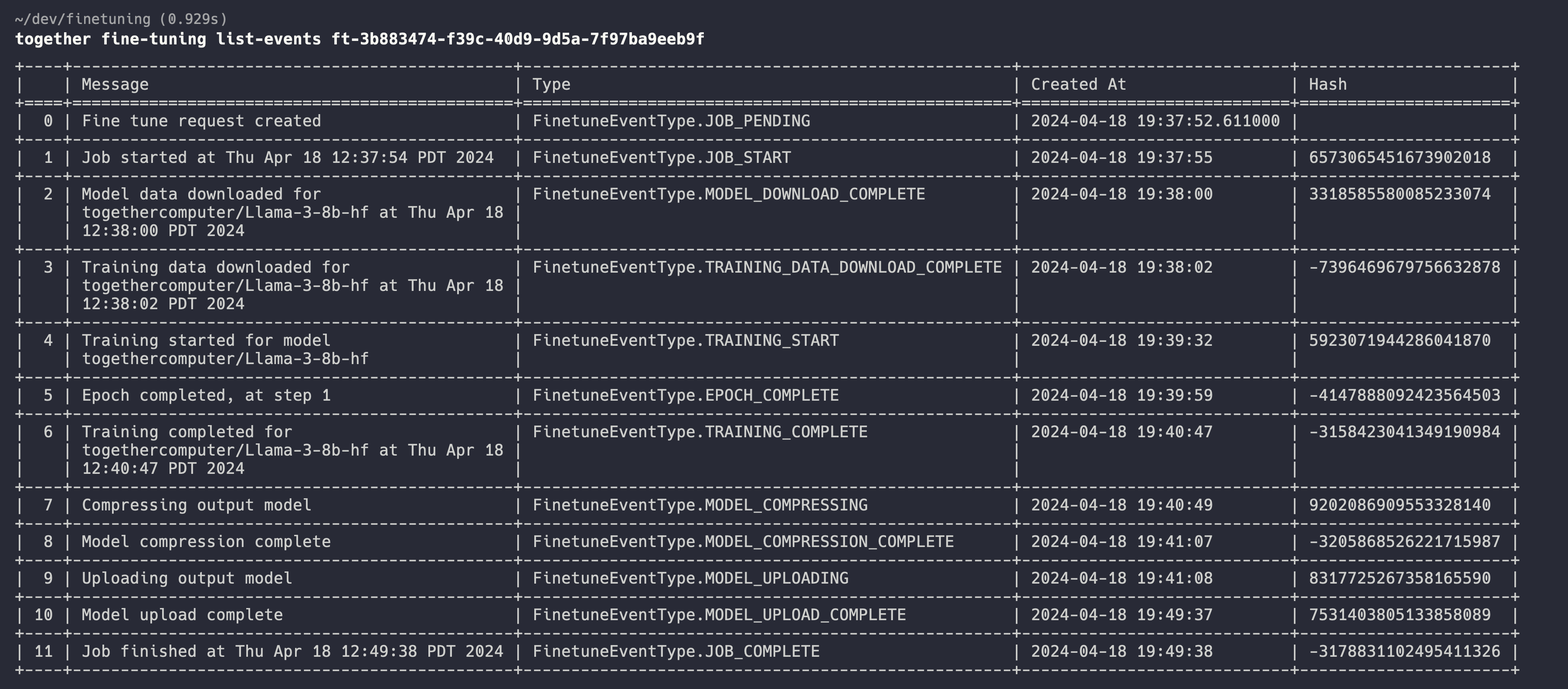Click the Hash column header
This screenshot has height=689, width=1568.
(x=1327, y=84)
